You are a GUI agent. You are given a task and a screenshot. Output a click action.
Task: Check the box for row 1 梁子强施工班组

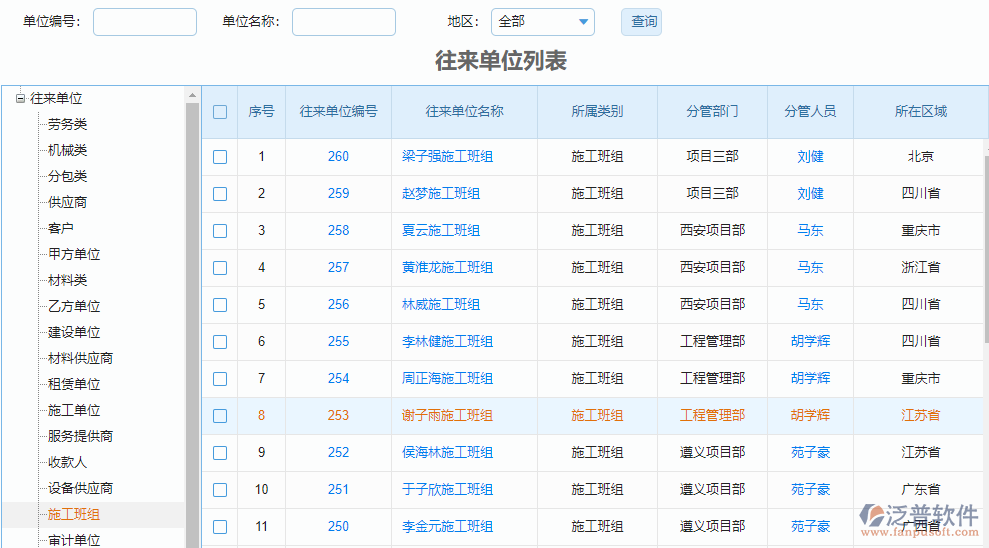coord(220,157)
